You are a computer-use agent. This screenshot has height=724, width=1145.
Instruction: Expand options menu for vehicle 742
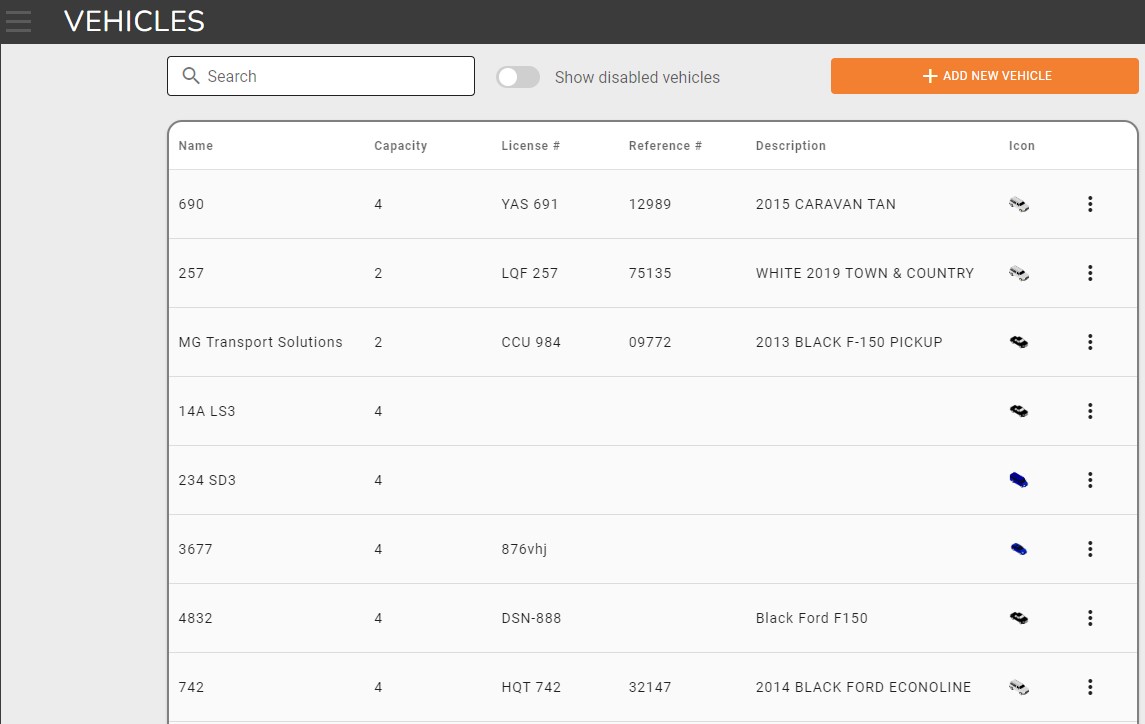[1090, 687]
